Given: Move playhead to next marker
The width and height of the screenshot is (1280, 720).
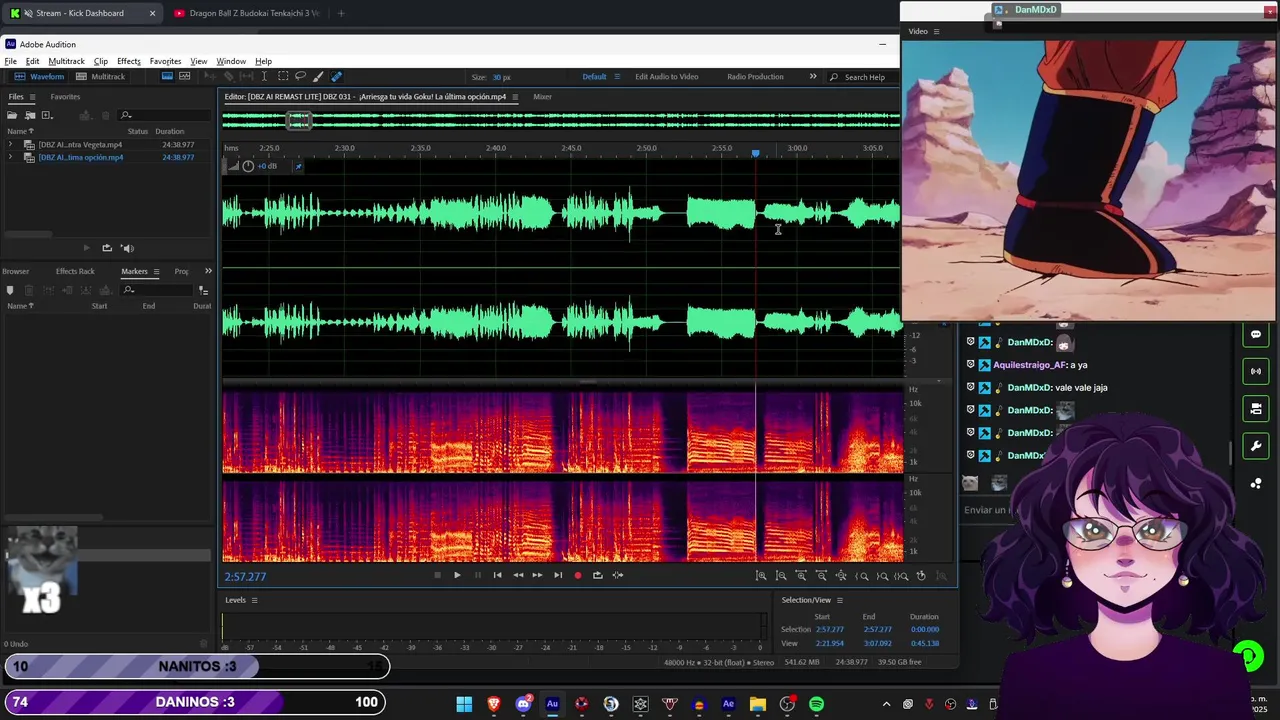Looking at the screenshot, I should click(557, 575).
